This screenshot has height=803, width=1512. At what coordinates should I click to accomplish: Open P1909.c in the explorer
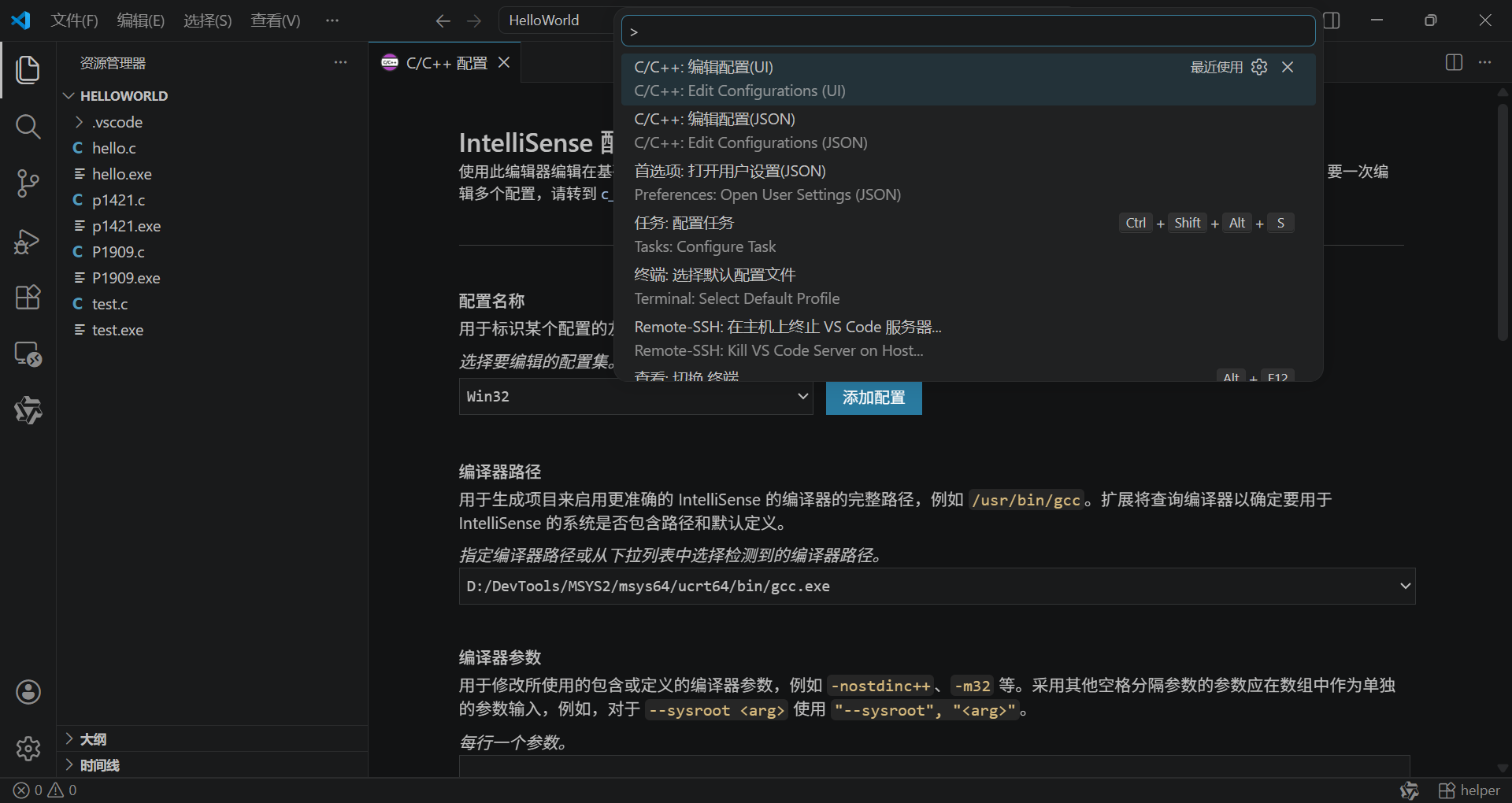coord(118,252)
